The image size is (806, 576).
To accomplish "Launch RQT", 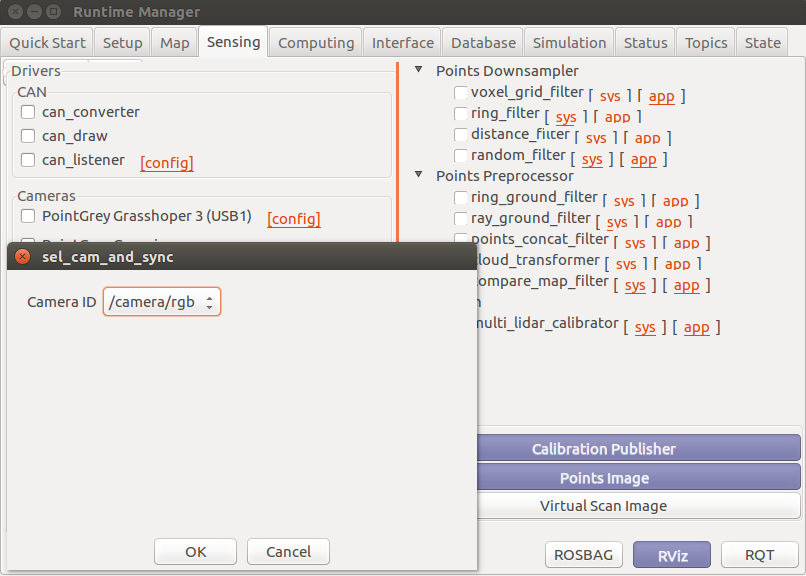I will [759, 555].
